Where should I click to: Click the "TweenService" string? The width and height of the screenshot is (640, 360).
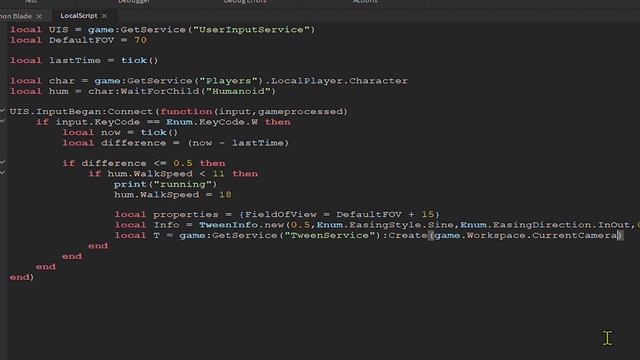pos(329,235)
